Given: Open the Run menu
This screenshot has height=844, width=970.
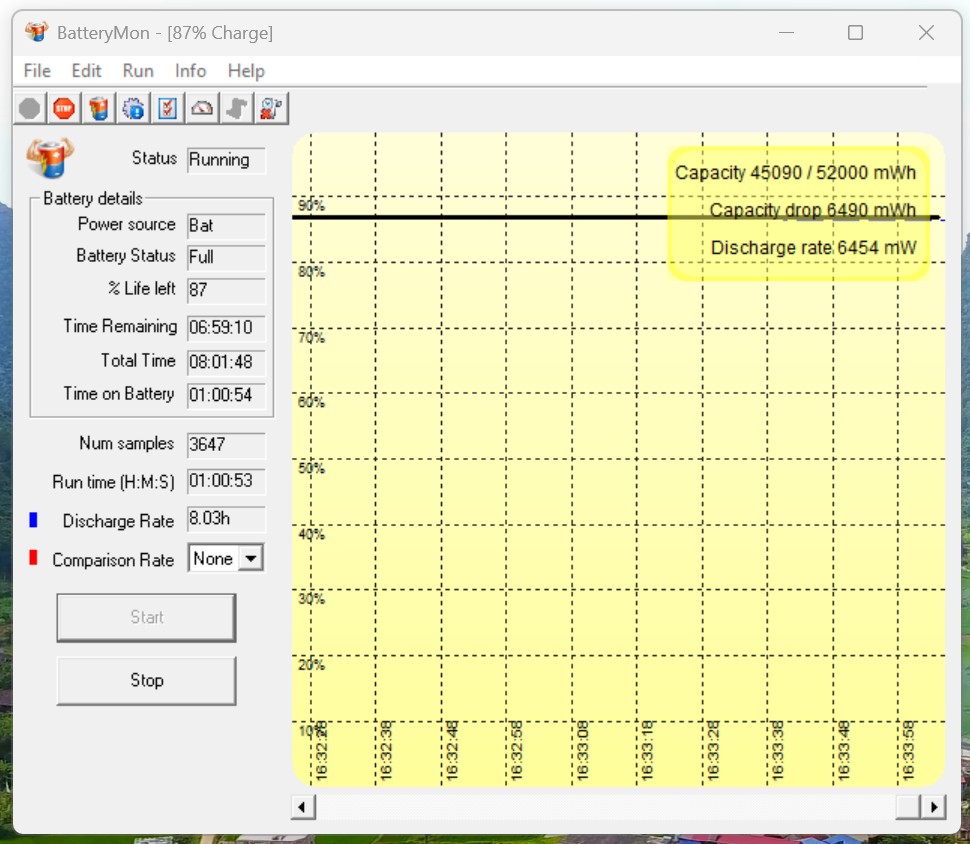Looking at the screenshot, I should click(x=138, y=71).
